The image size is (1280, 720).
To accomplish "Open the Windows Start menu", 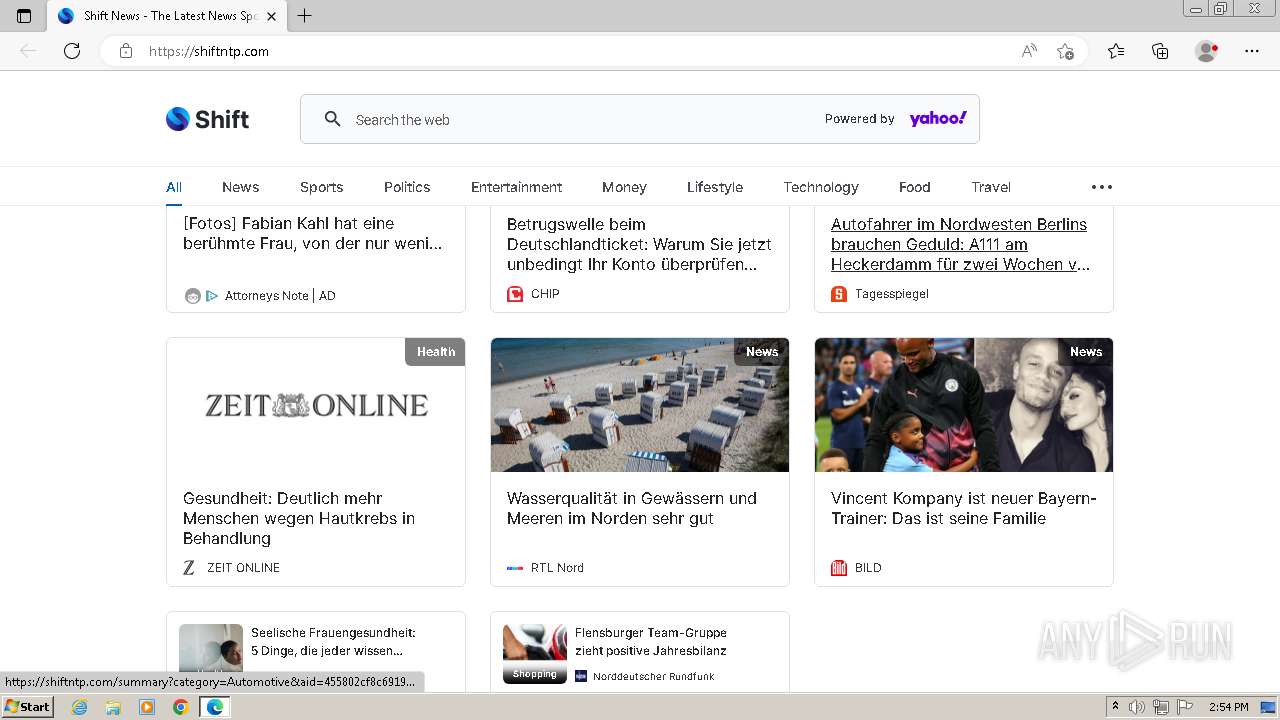I will pos(27,707).
